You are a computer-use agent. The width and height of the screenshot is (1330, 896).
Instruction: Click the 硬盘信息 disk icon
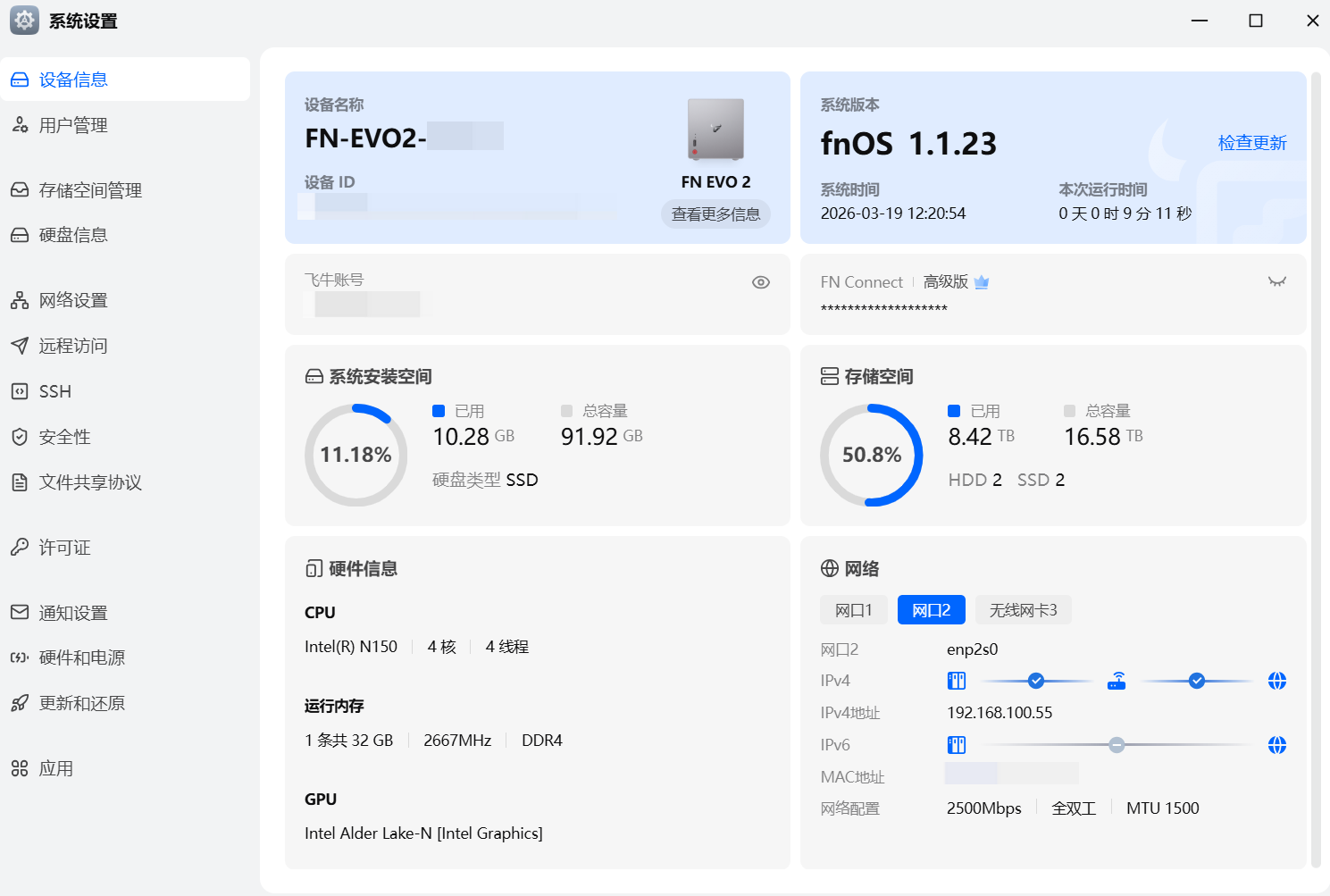click(20, 235)
